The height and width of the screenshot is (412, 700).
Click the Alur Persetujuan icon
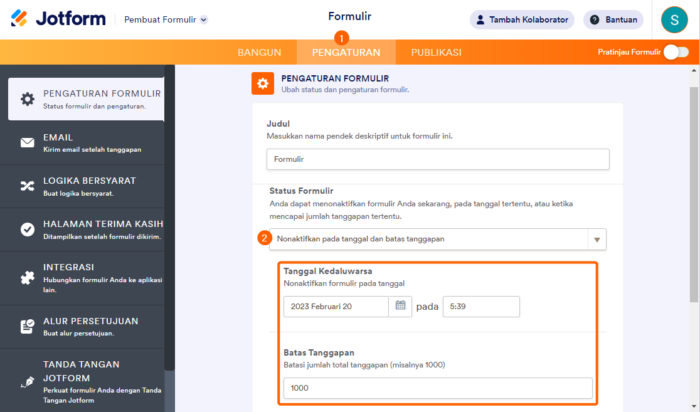[x=27, y=326]
